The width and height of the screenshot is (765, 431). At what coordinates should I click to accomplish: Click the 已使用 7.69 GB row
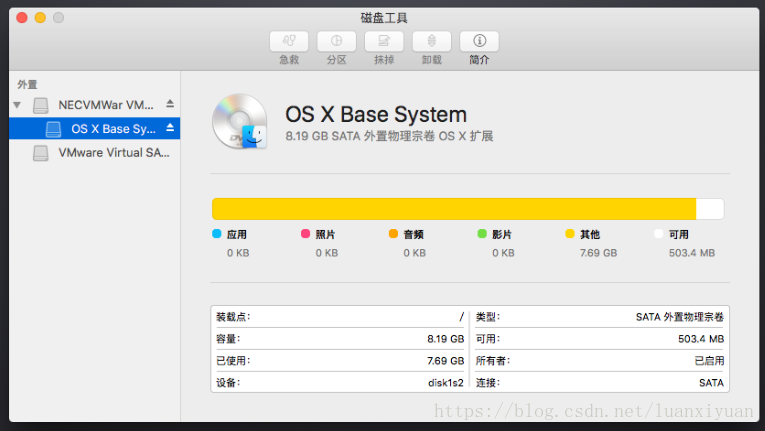click(x=340, y=361)
